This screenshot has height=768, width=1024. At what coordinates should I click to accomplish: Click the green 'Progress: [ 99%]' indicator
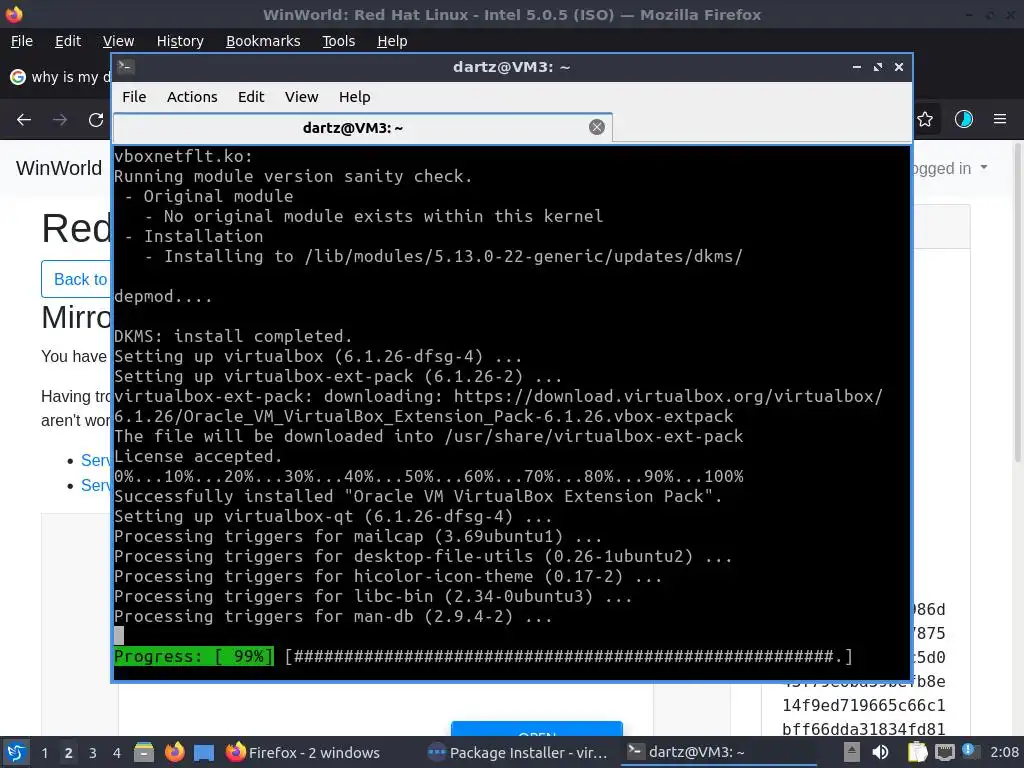click(193, 656)
